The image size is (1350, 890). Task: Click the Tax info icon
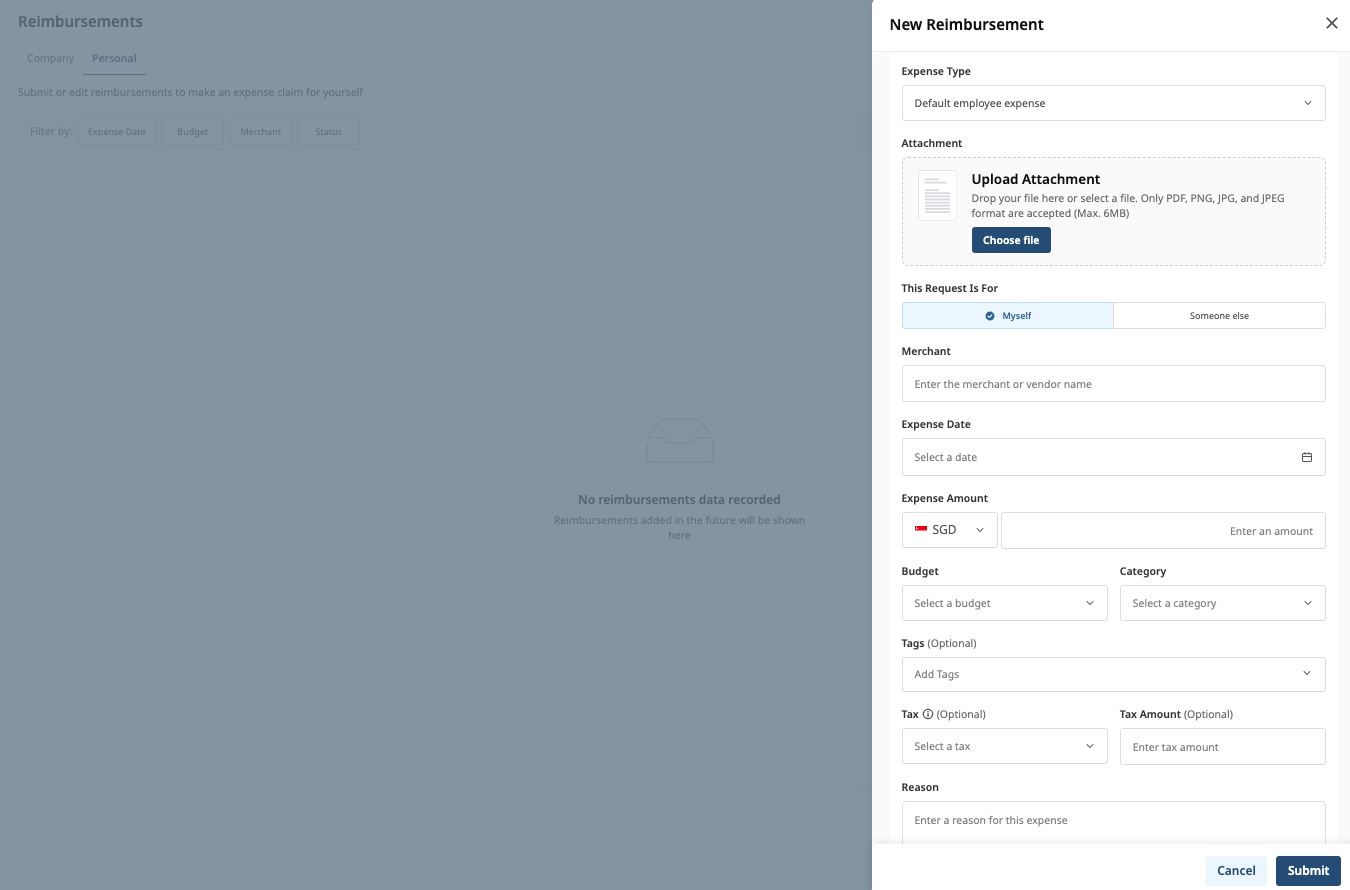click(x=928, y=714)
